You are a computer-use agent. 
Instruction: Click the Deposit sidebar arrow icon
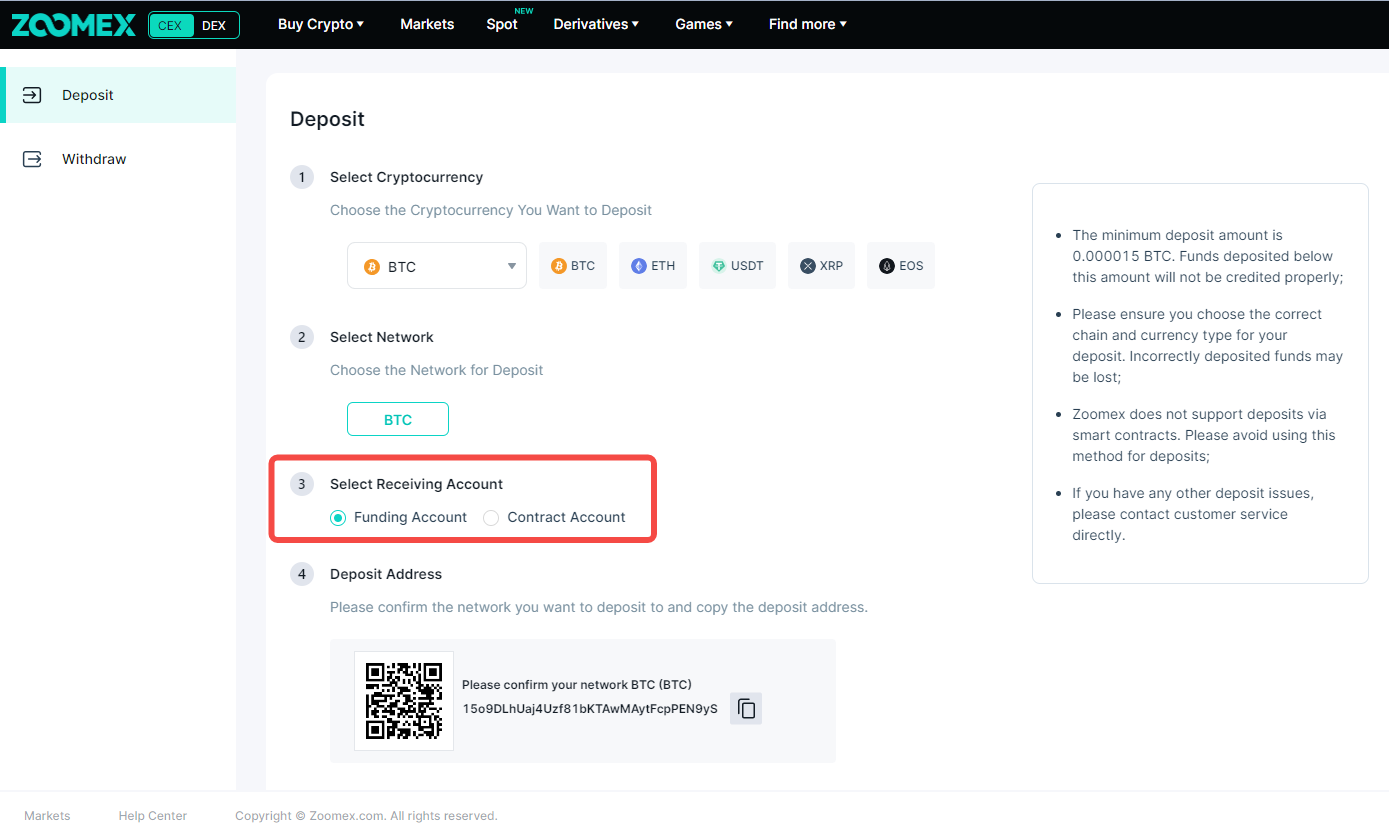(32, 95)
